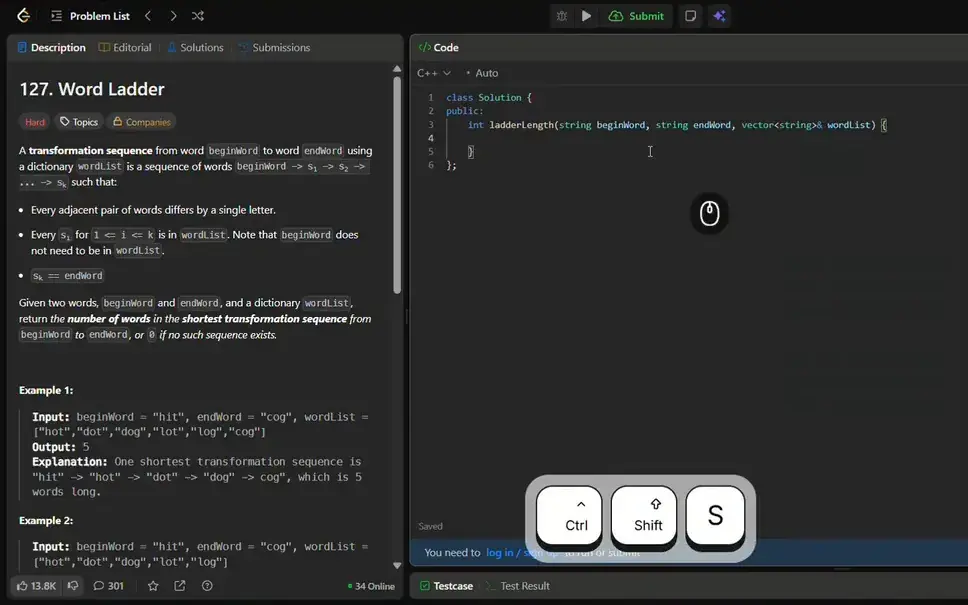Open the Solutions tab
Viewport: 968px width, 605px height.
pyautogui.click(x=195, y=48)
